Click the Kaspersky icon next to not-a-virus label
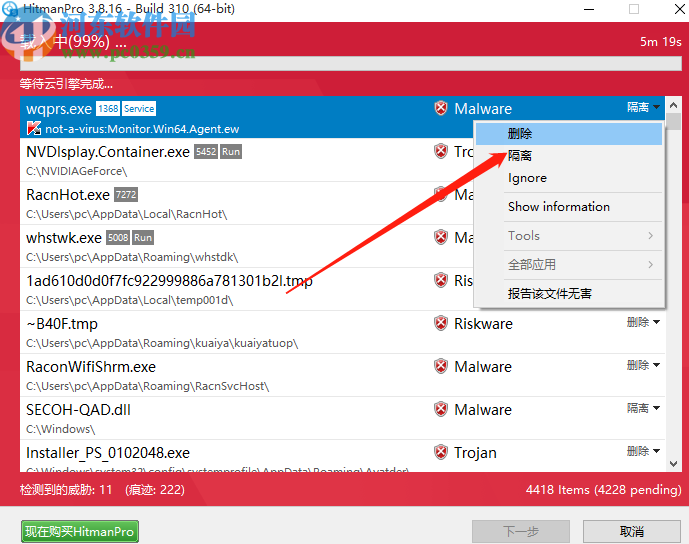Viewport: 689px width, 544px height. 34,129
